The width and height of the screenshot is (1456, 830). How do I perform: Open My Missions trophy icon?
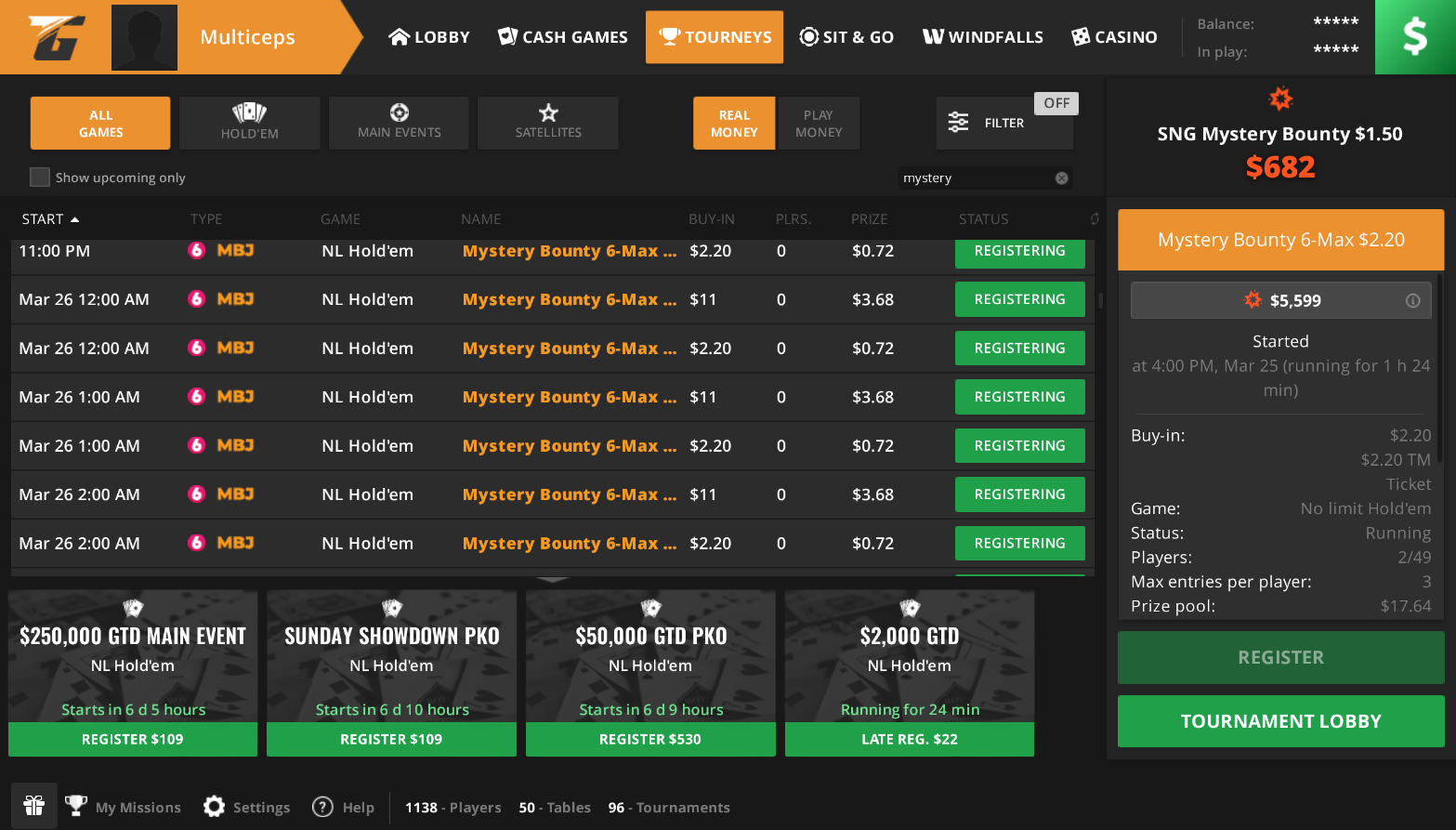76,807
